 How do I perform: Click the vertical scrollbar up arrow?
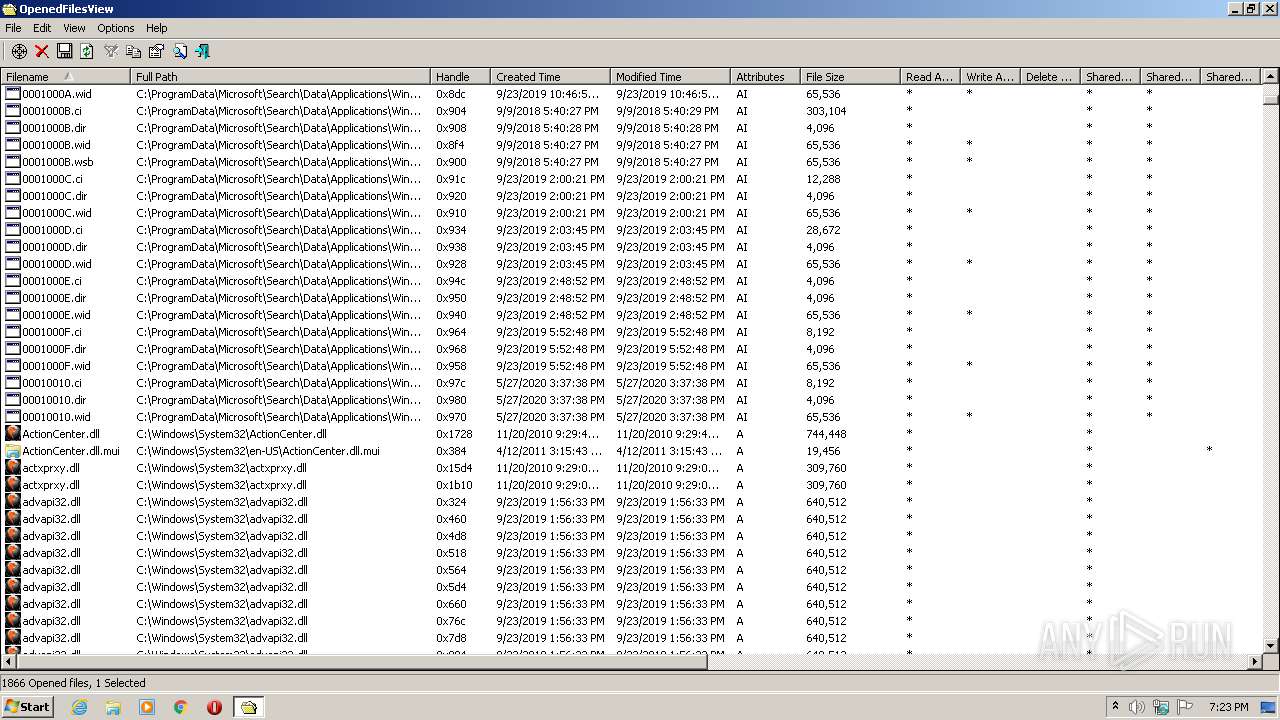coord(1271,76)
